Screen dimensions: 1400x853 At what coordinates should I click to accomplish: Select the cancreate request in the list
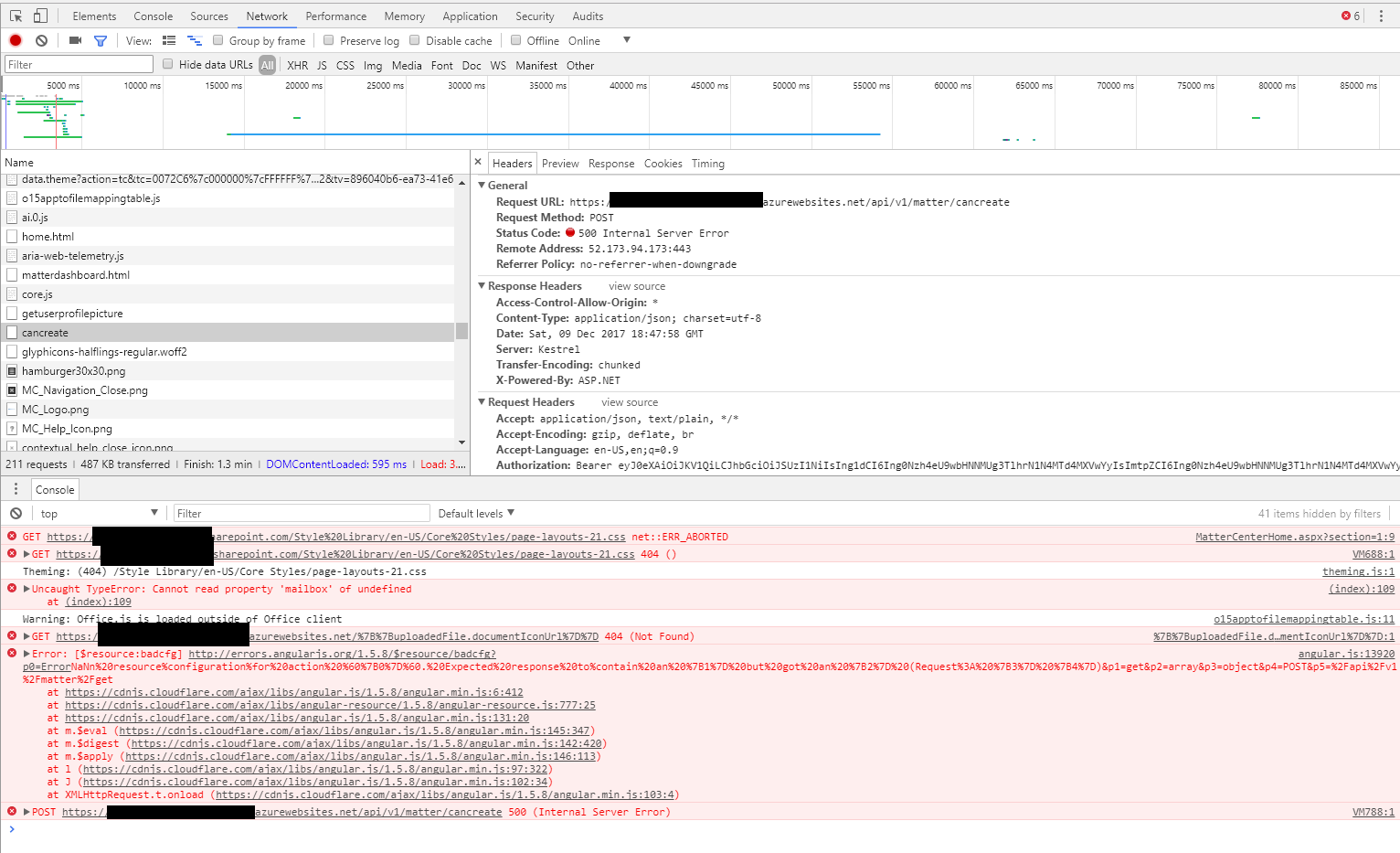coord(228,333)
